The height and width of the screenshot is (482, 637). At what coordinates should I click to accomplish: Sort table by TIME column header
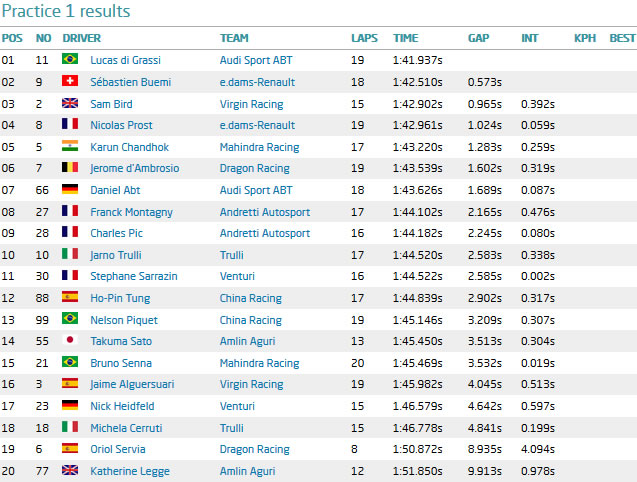point(405,38)
